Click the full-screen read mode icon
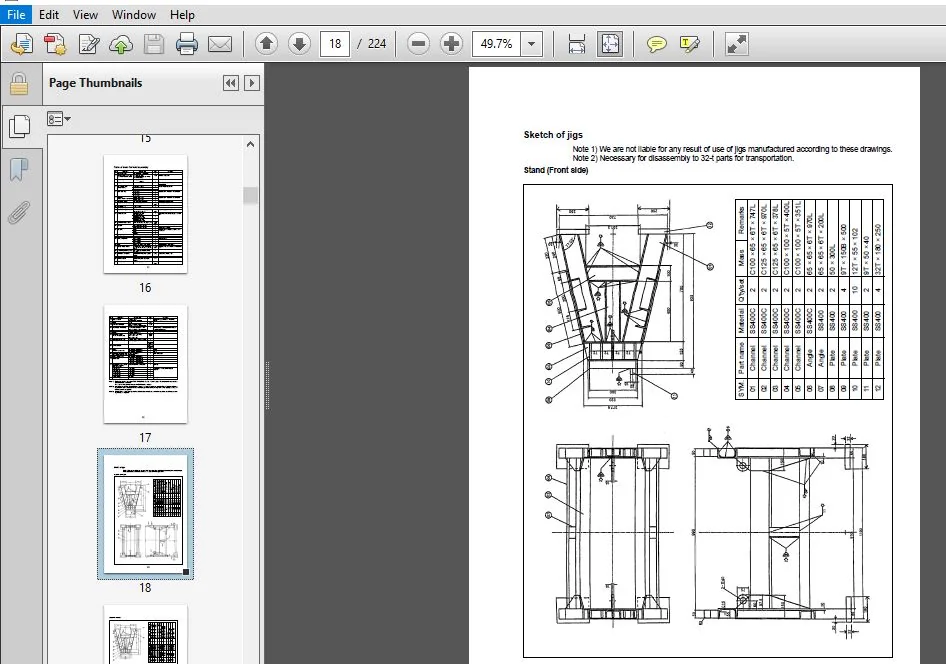Viewport: 946px width, 664px height. click(737, 44)
